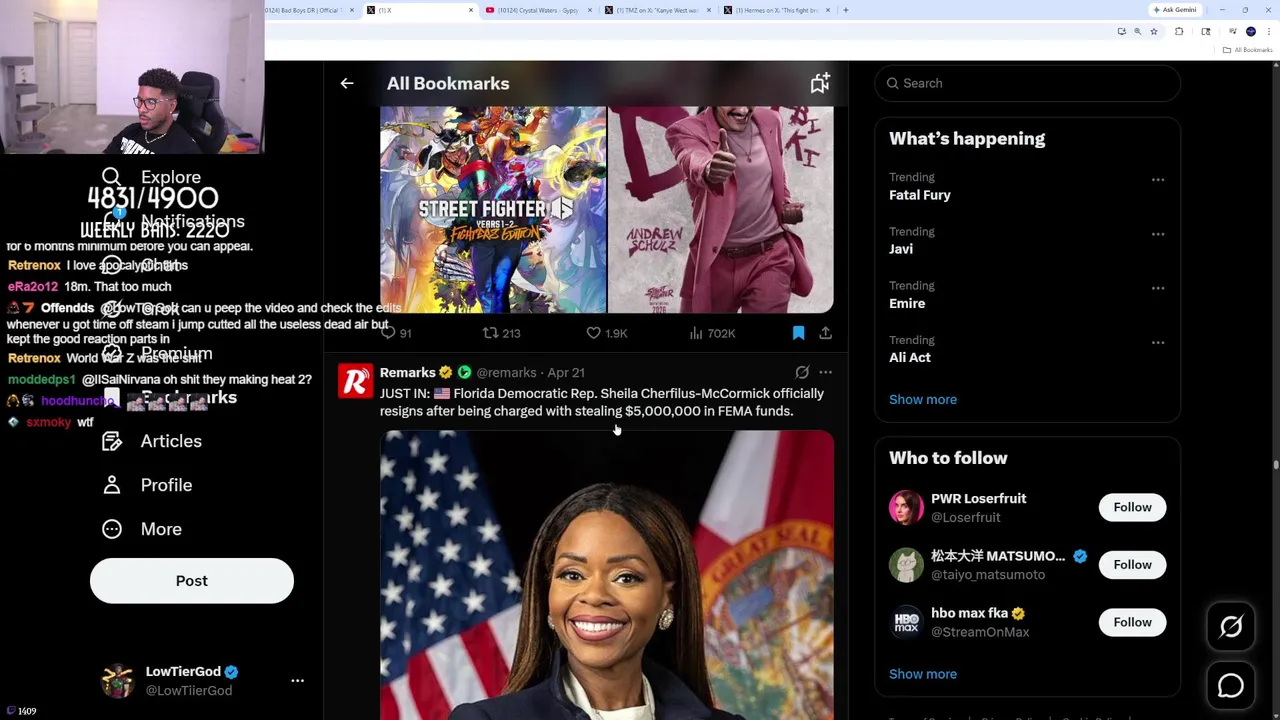
Task: Open the floating messages chat button
Action: coord(1231,686)
